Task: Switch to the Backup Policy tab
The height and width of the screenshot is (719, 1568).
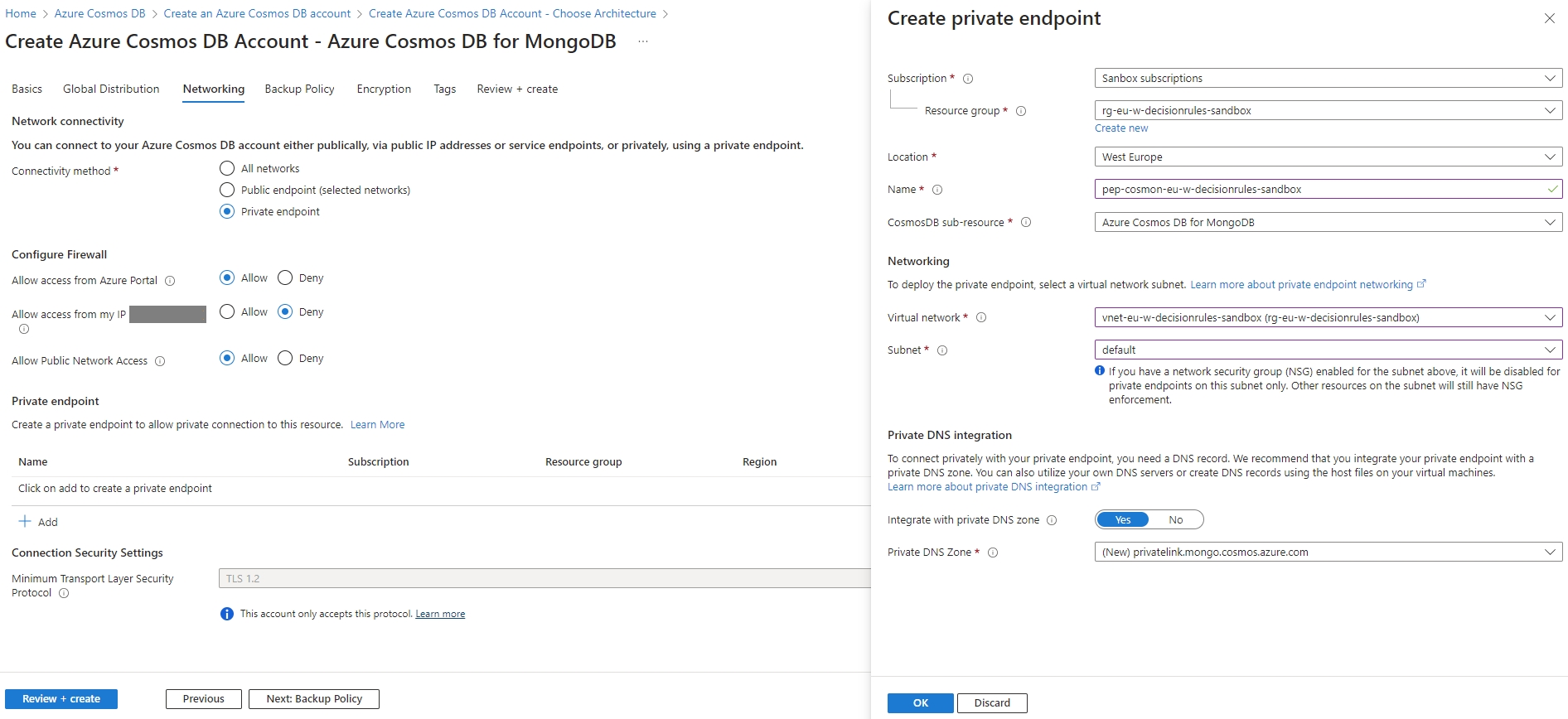Action: click(299, 89)
